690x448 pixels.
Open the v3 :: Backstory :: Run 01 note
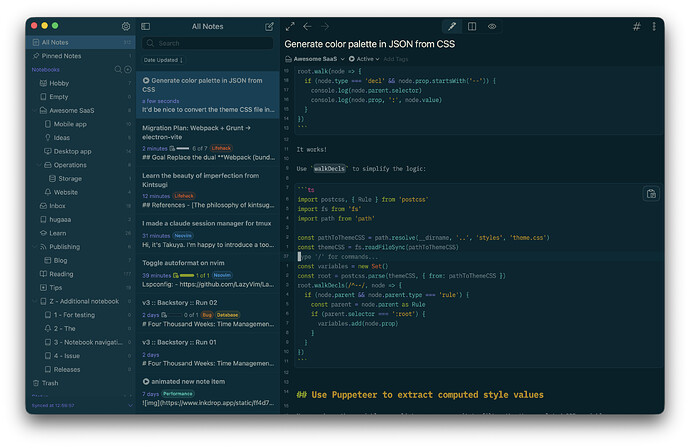pos(208,353)
